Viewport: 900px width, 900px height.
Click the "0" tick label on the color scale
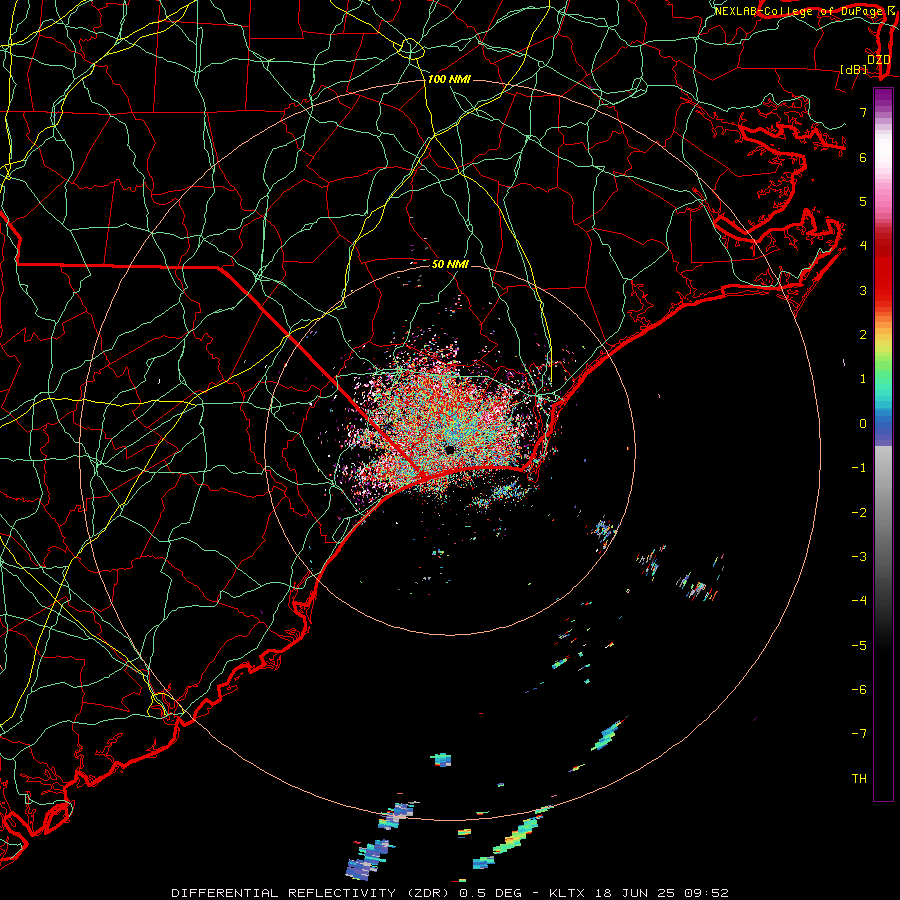point(863,424)
